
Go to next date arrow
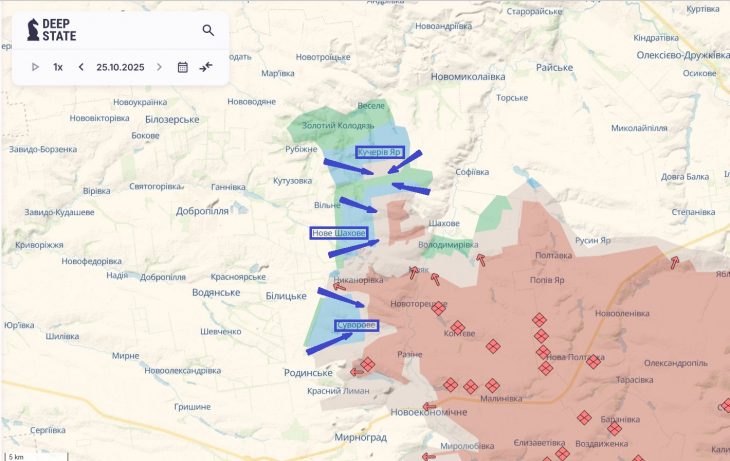click(x=159, y=67)
